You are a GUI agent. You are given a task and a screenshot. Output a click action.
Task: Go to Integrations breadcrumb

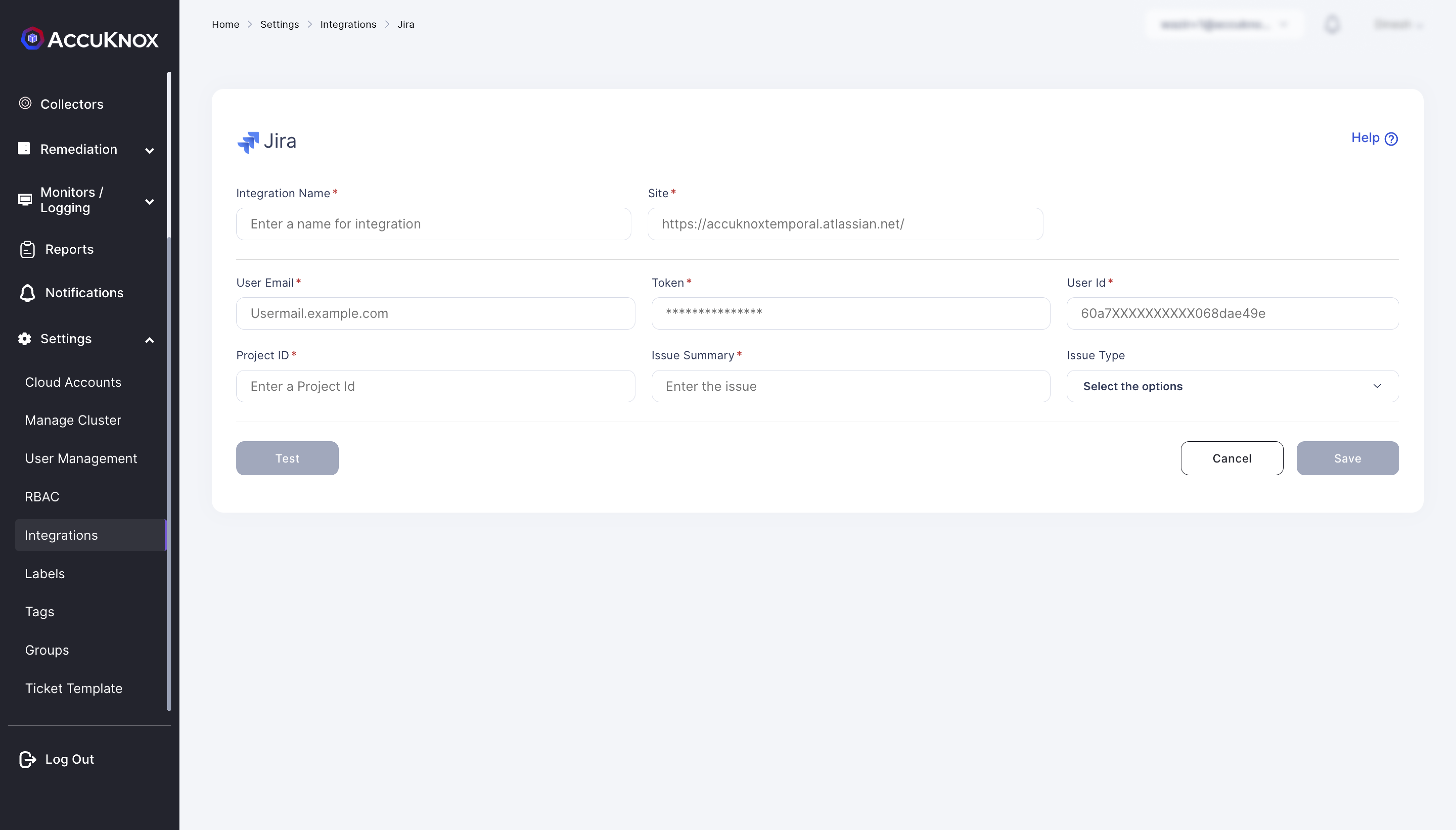pyautogui.click(x=348, y=24)
